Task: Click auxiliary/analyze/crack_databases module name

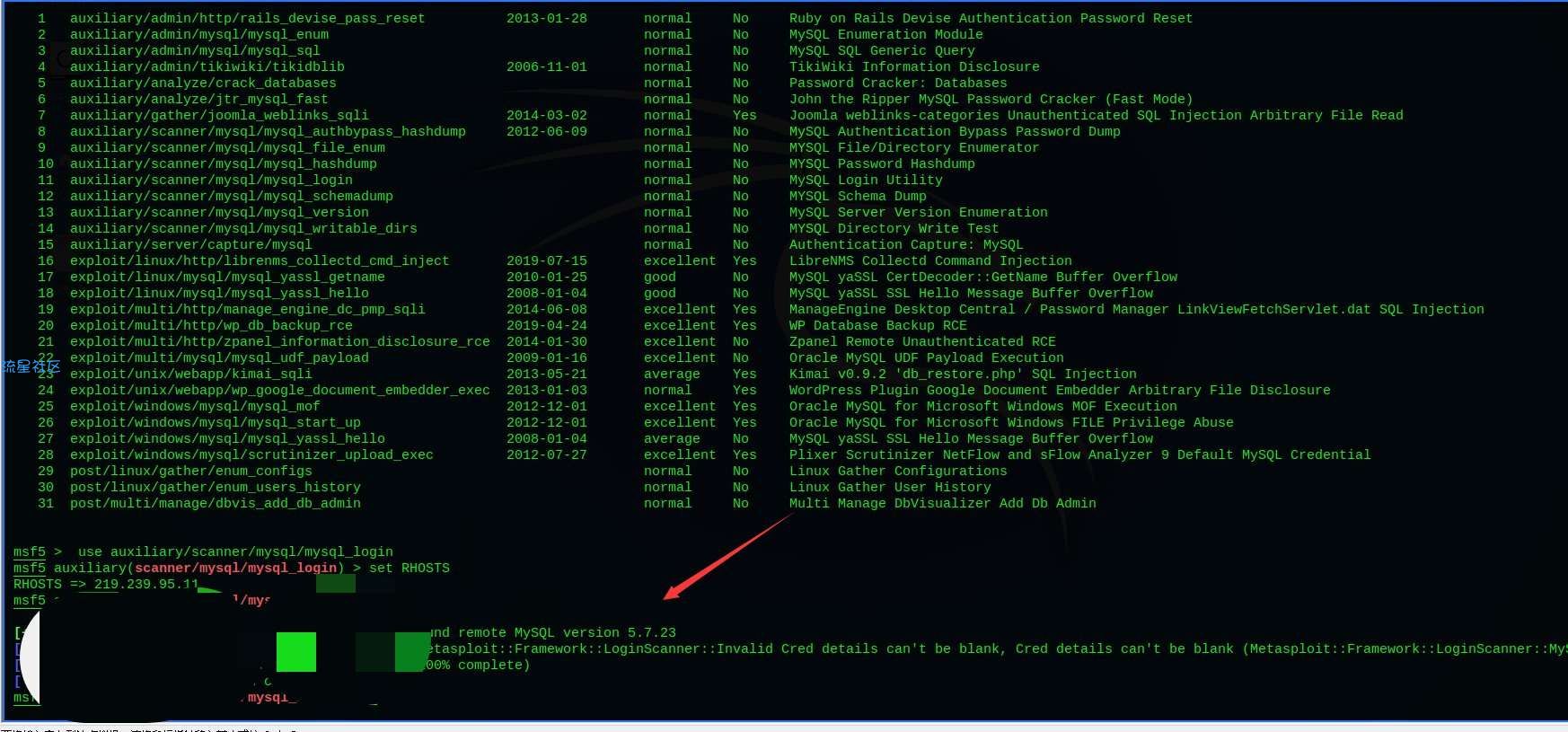Action: [x=203, y=83]
